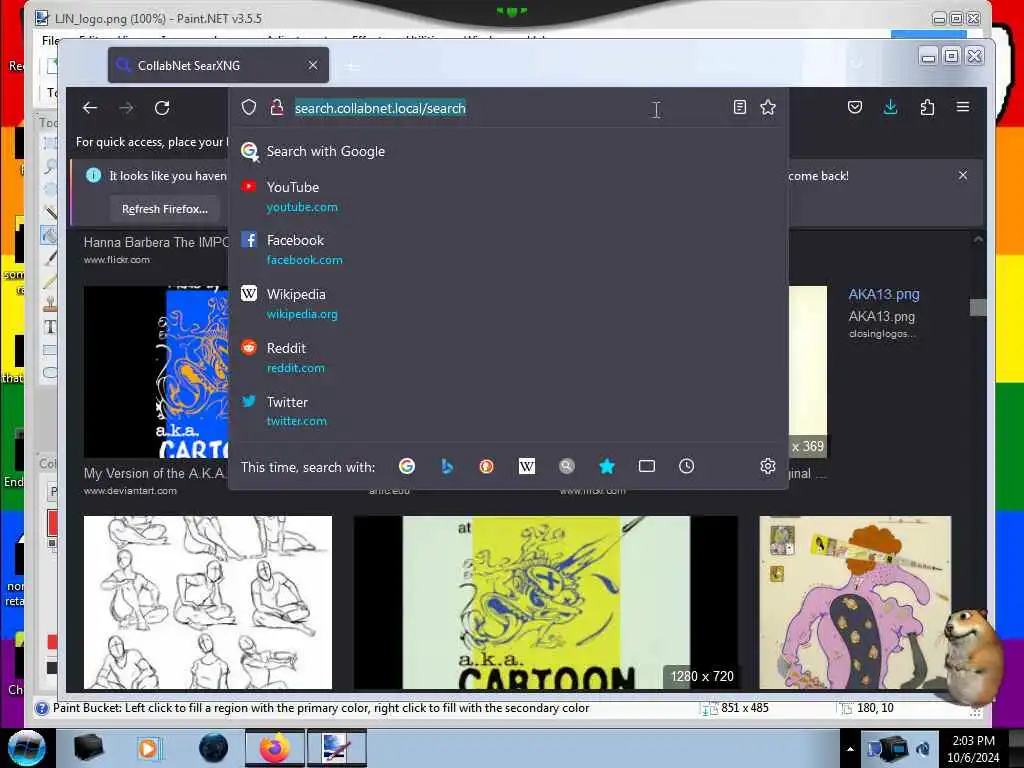The width and height of the screenshot is (1024, 768).
Task: Open the Firefox downloads panel
Action: [890, 107]
